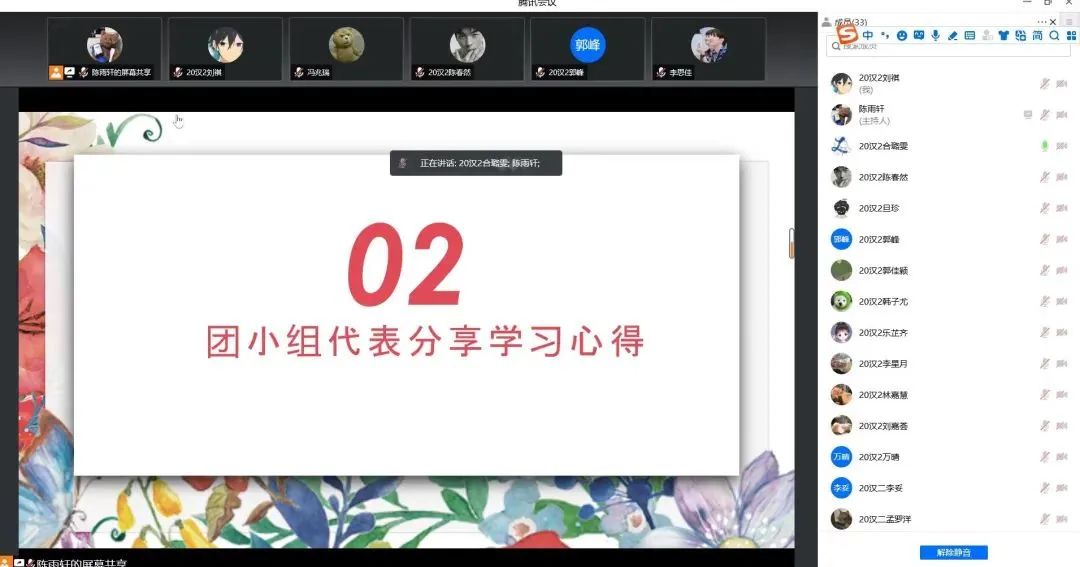Click muted microphone icon for 20汉2万晴
Screen dimensions: 1080x567
1045,457
